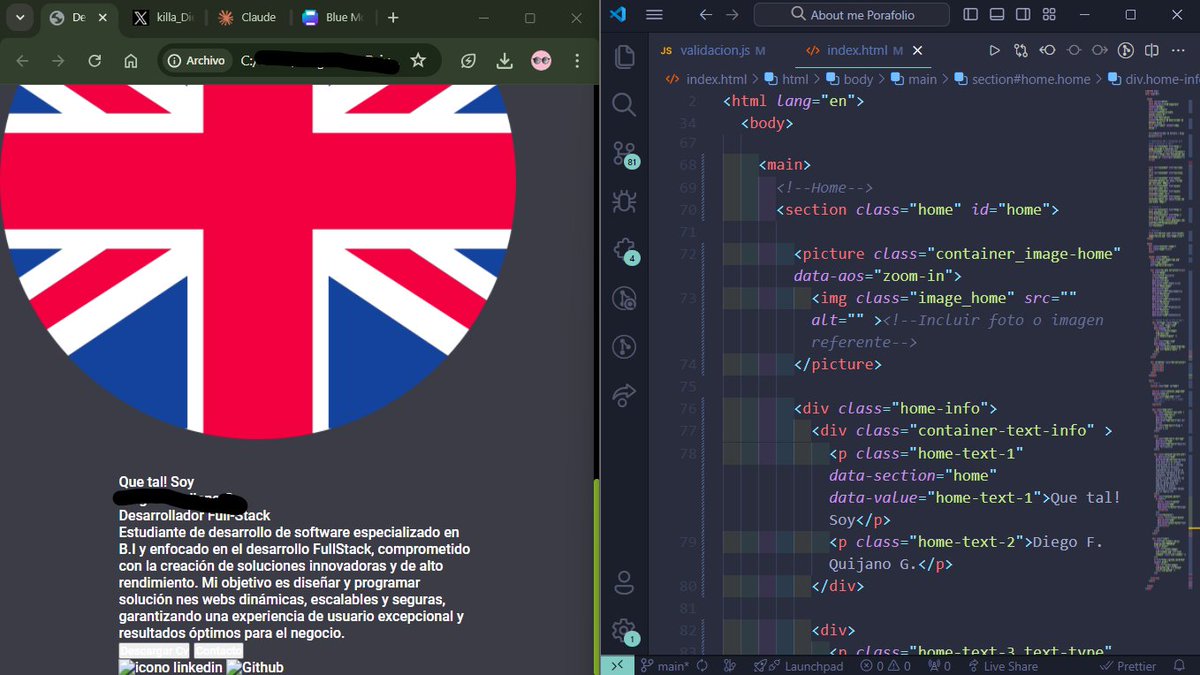Click the More Actions ellipsis in editor toolbar
The image size is (1200, 675).
(1180, 50)
